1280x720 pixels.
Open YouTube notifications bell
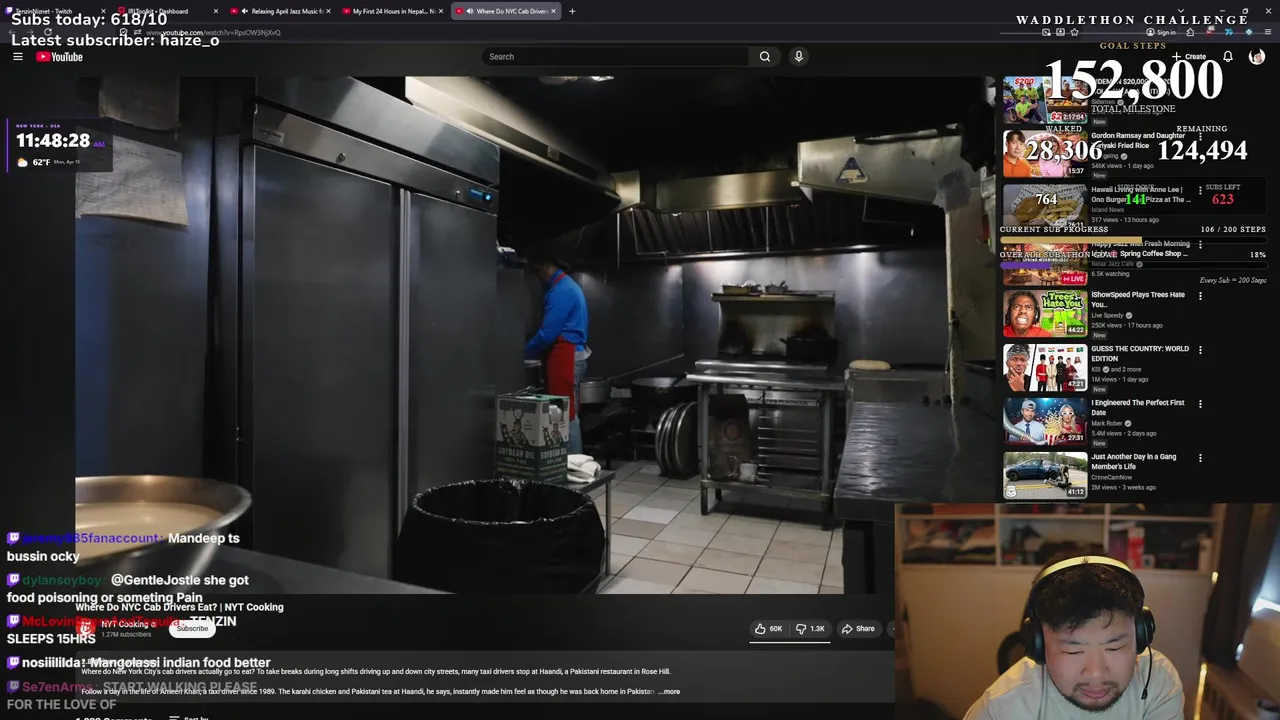pyautogui.click(x=1228, y=57)
